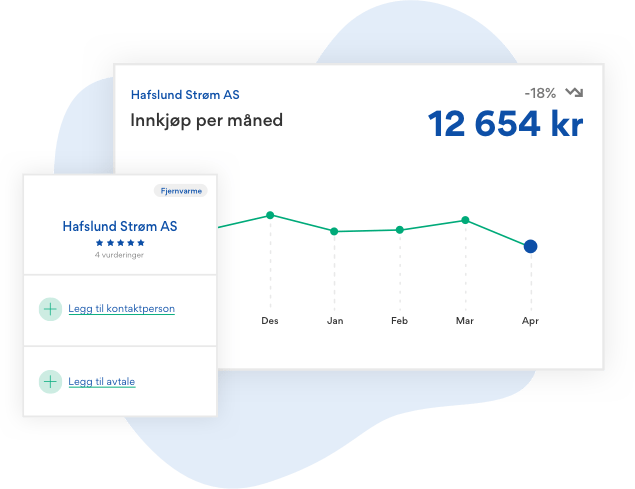Click the Innkjøp per måned heading

tap(207, 121)
